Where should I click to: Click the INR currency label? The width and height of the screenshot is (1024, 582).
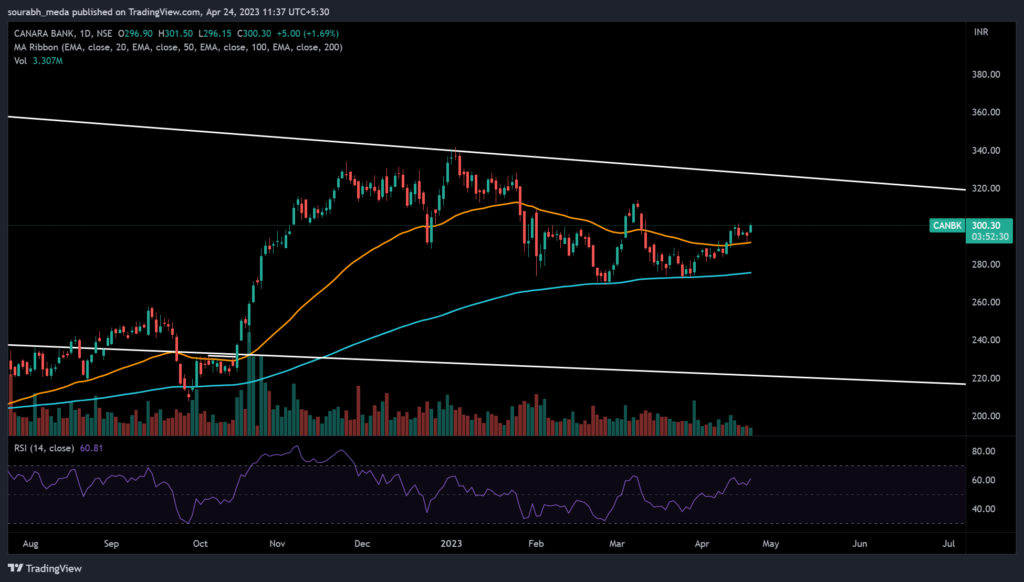(981, 32)
